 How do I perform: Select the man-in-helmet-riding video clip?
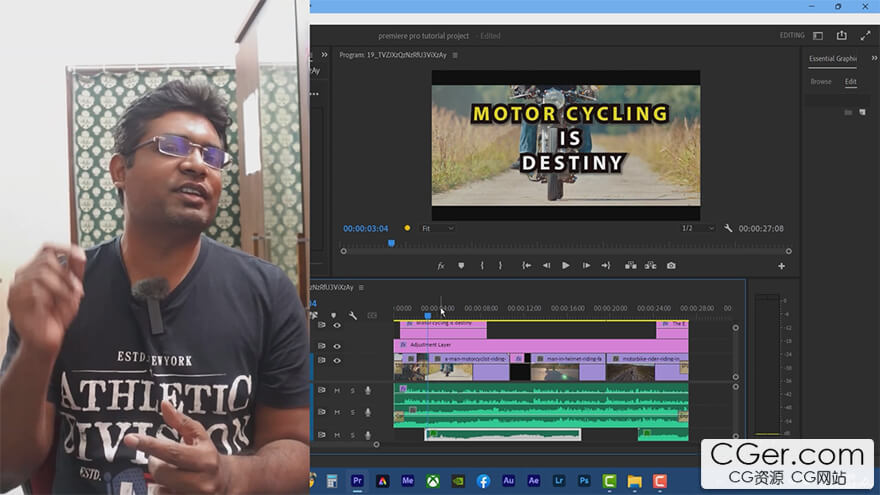pyautogui.click(x=568, y=366)
